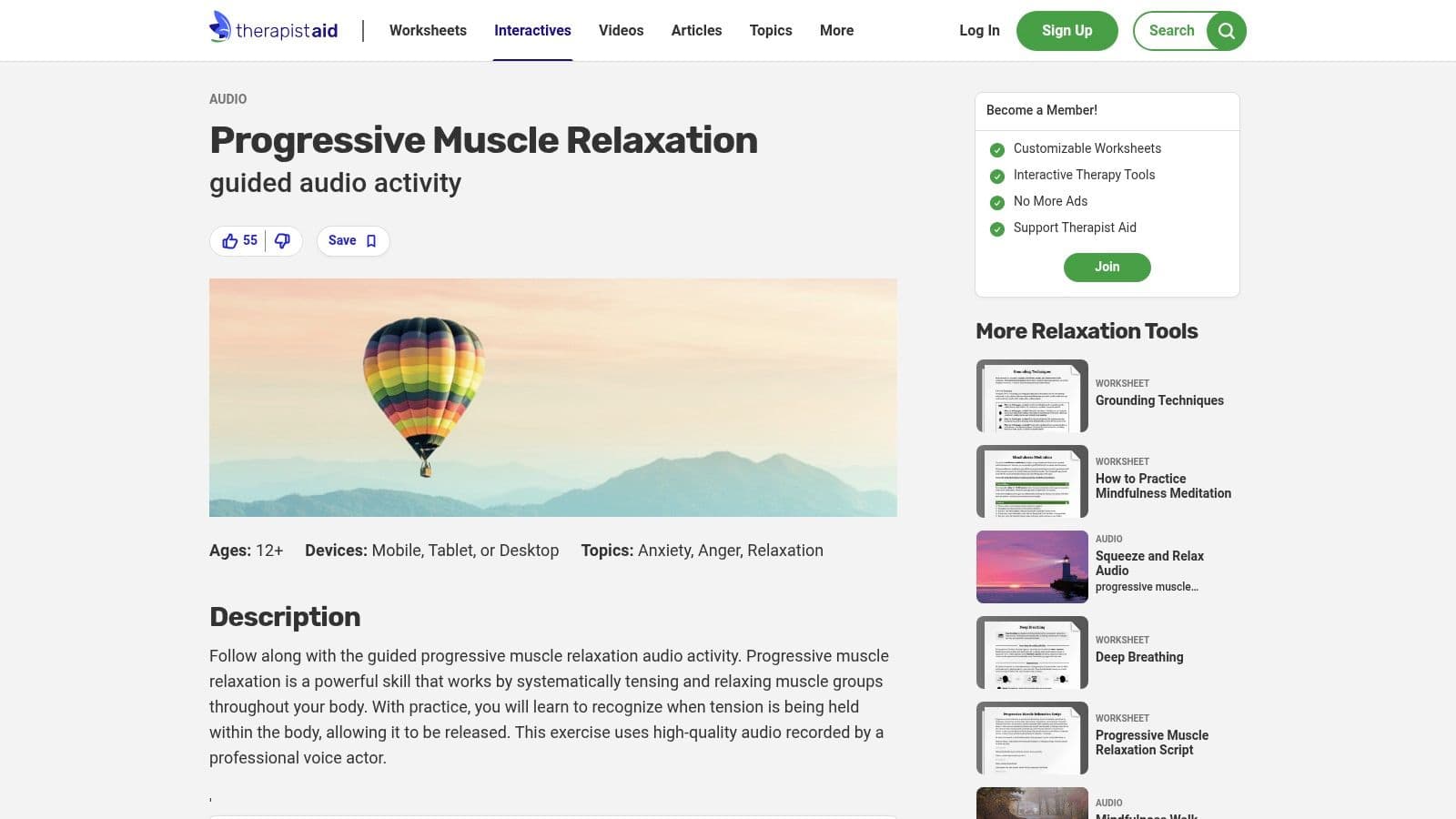Click the Search bar
The width and height of the screenshot is (1456, 819).
click(x=1172, y=30)
